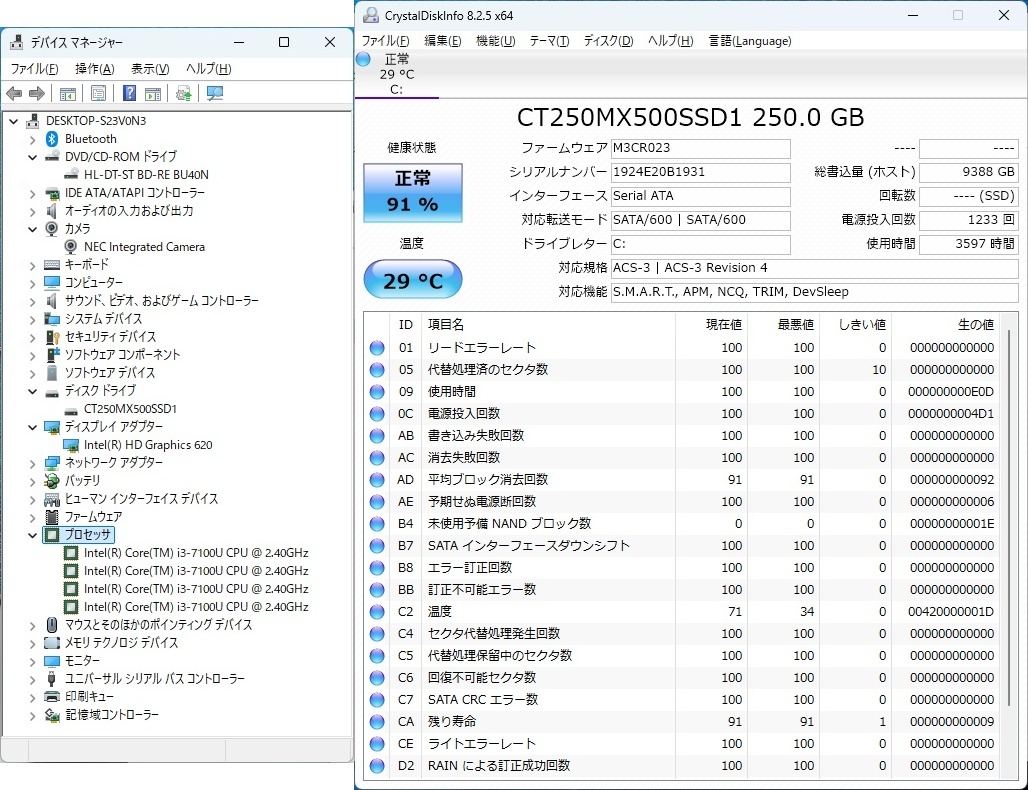This screenshot has width=1028, height=790.
Task: Click the Device Manager title bar icon
Action: [x=17, y=42]
